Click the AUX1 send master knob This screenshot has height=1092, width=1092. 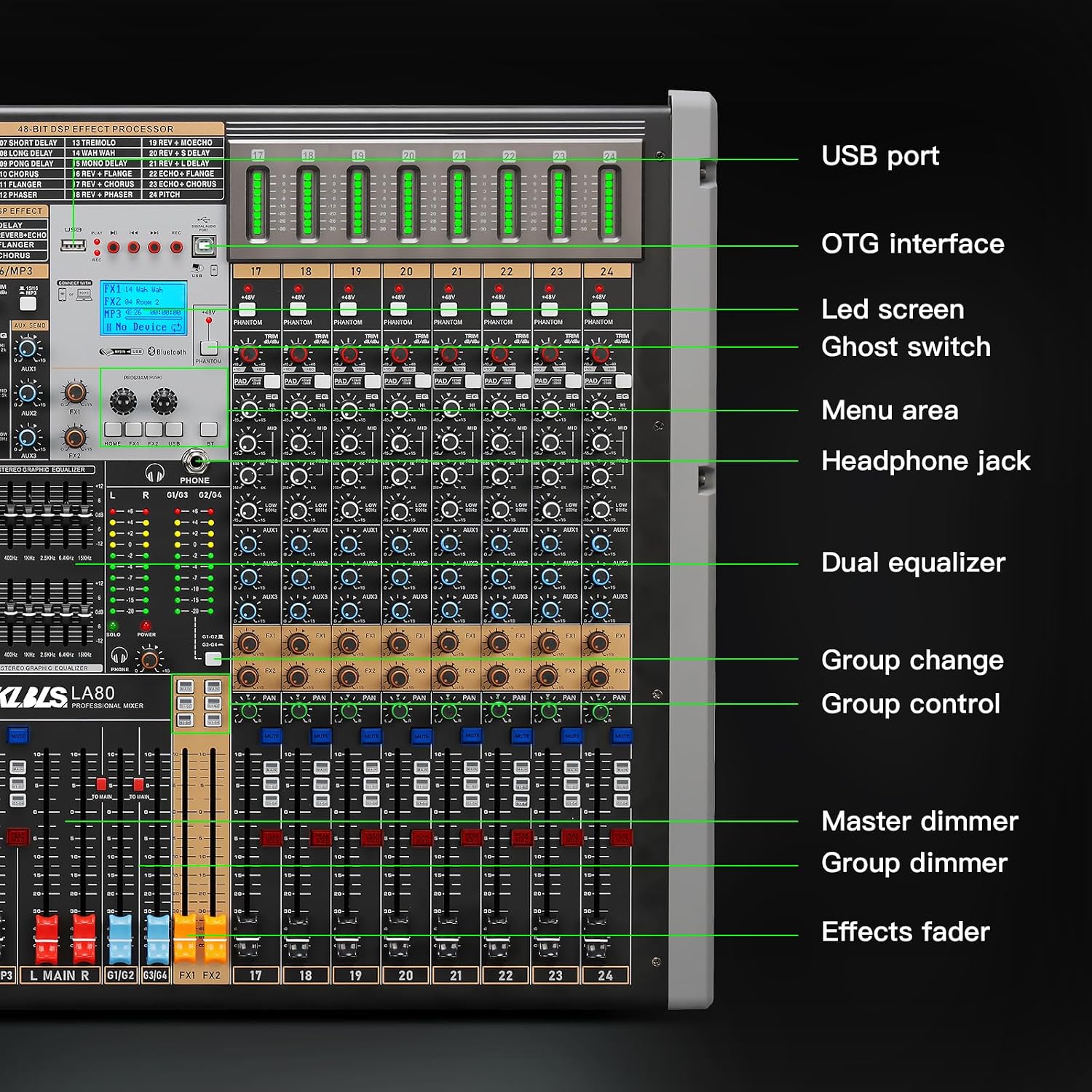click(28, 348)
